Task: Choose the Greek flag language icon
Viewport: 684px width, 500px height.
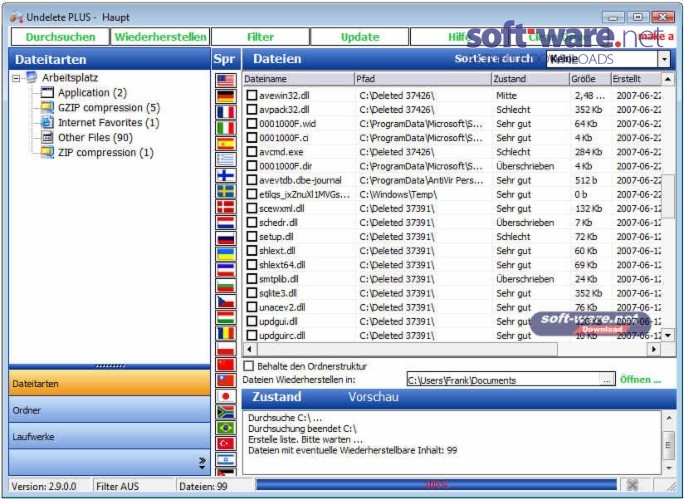Action: 226,159
